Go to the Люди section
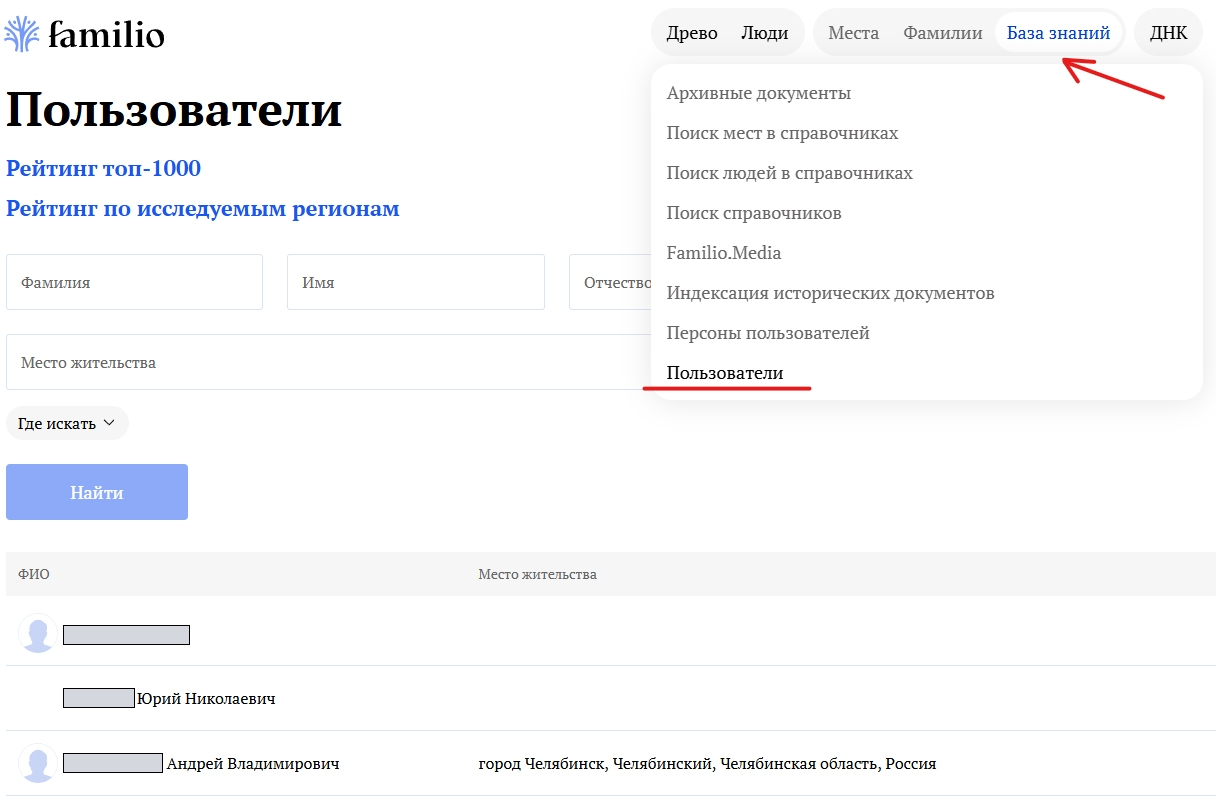 [764, 33]
